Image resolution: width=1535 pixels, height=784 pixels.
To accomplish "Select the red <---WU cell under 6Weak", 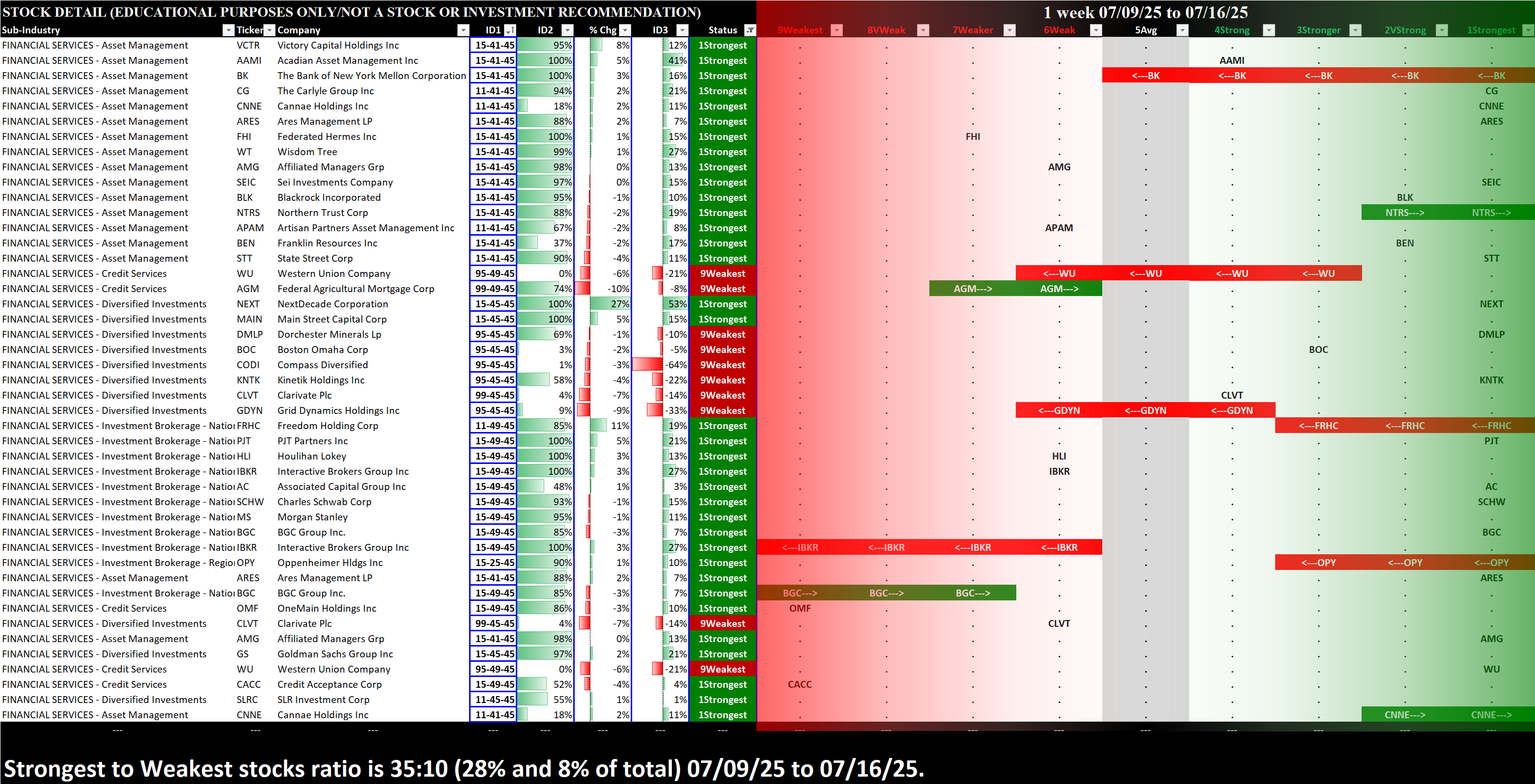I will [x=1059, y=273].
